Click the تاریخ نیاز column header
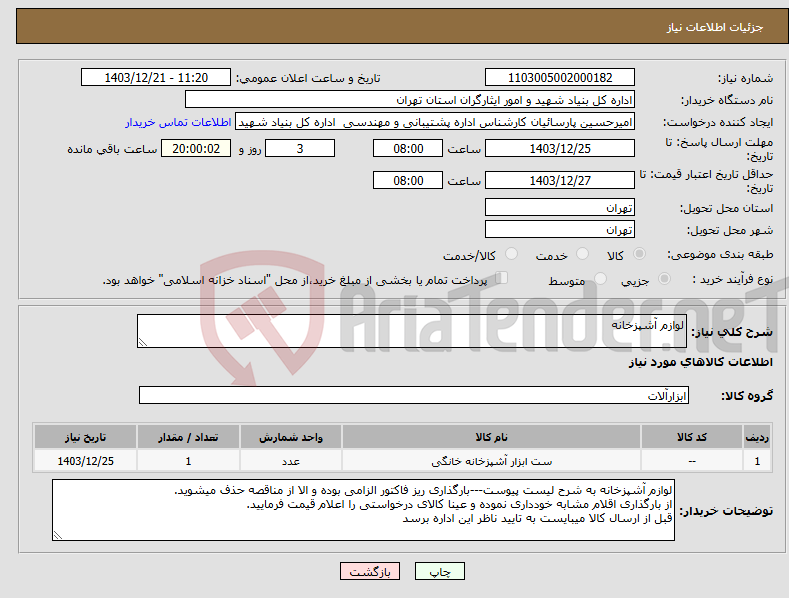This screenshot has height=598, width=789. pos(86,437)
